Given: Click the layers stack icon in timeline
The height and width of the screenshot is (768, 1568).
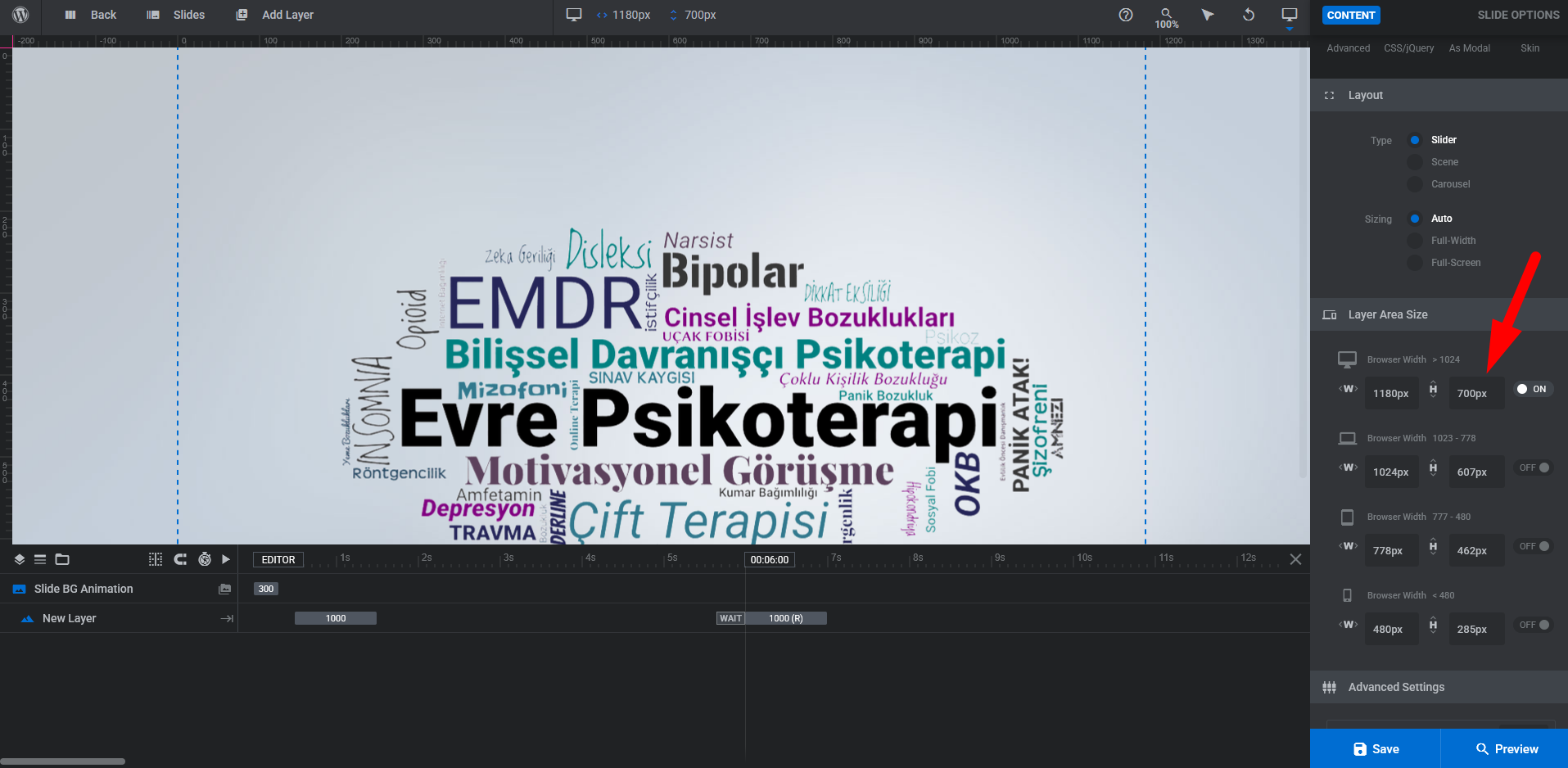Looking at the screenshot, I should click(x=20, y=559).
